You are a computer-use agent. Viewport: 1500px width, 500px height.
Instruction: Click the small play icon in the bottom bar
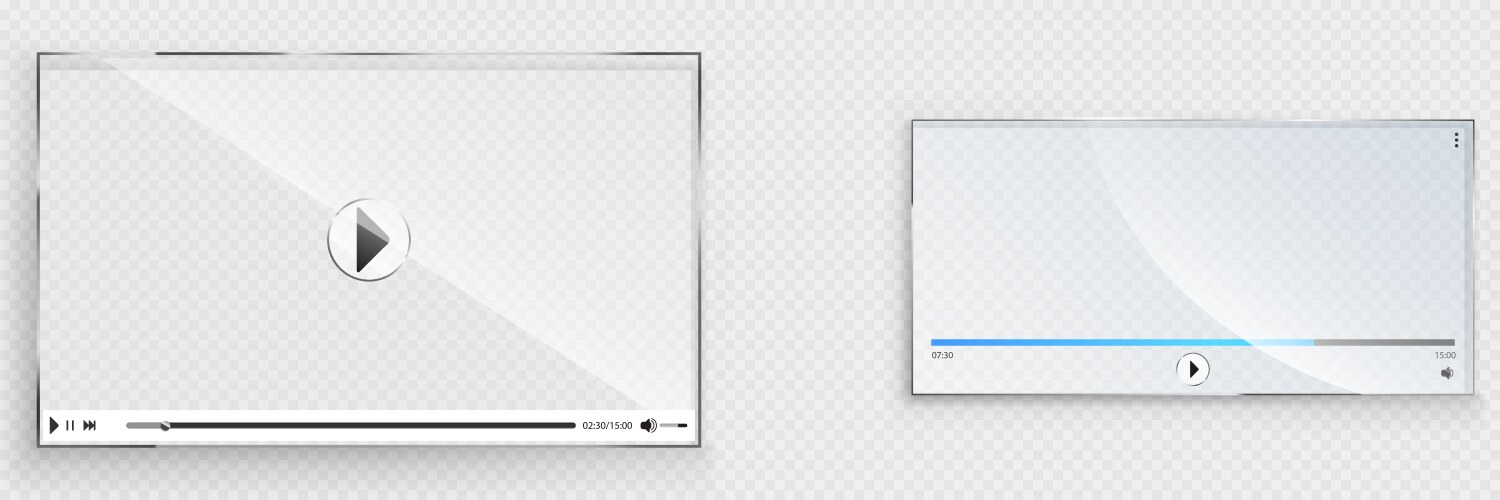pos(54,425)
